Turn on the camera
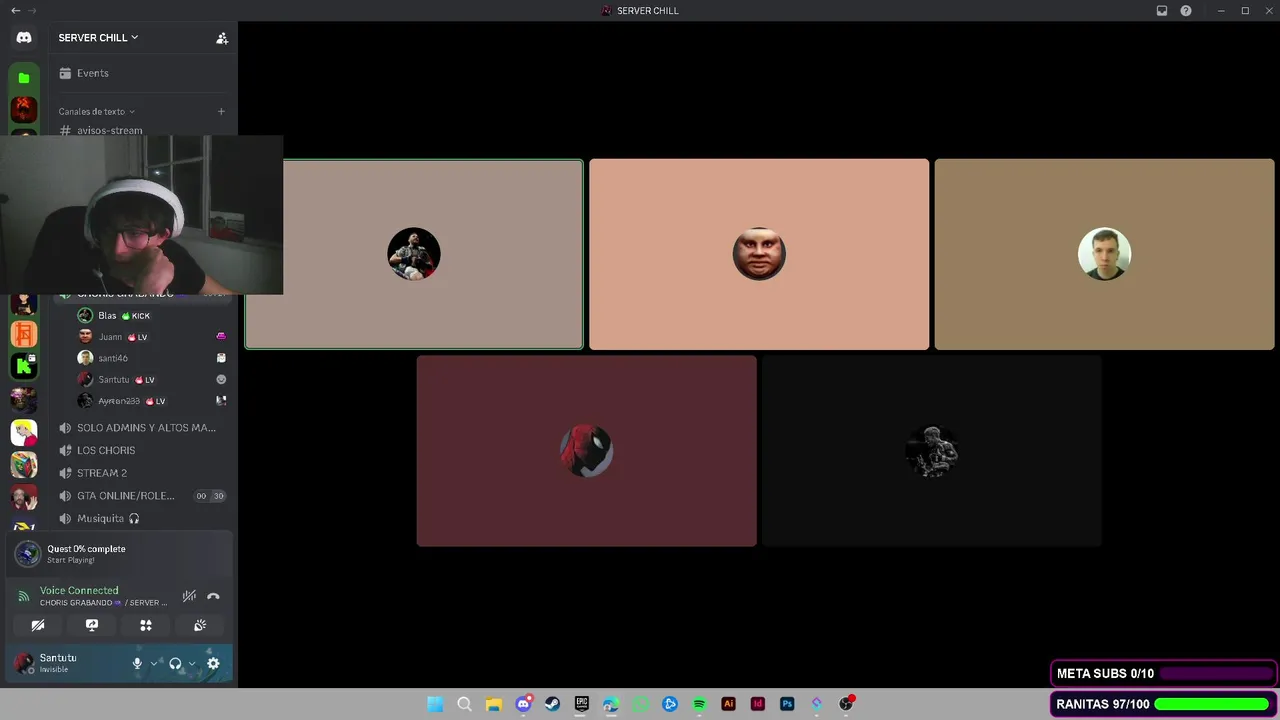1280x720 pixels. [38, 625]
